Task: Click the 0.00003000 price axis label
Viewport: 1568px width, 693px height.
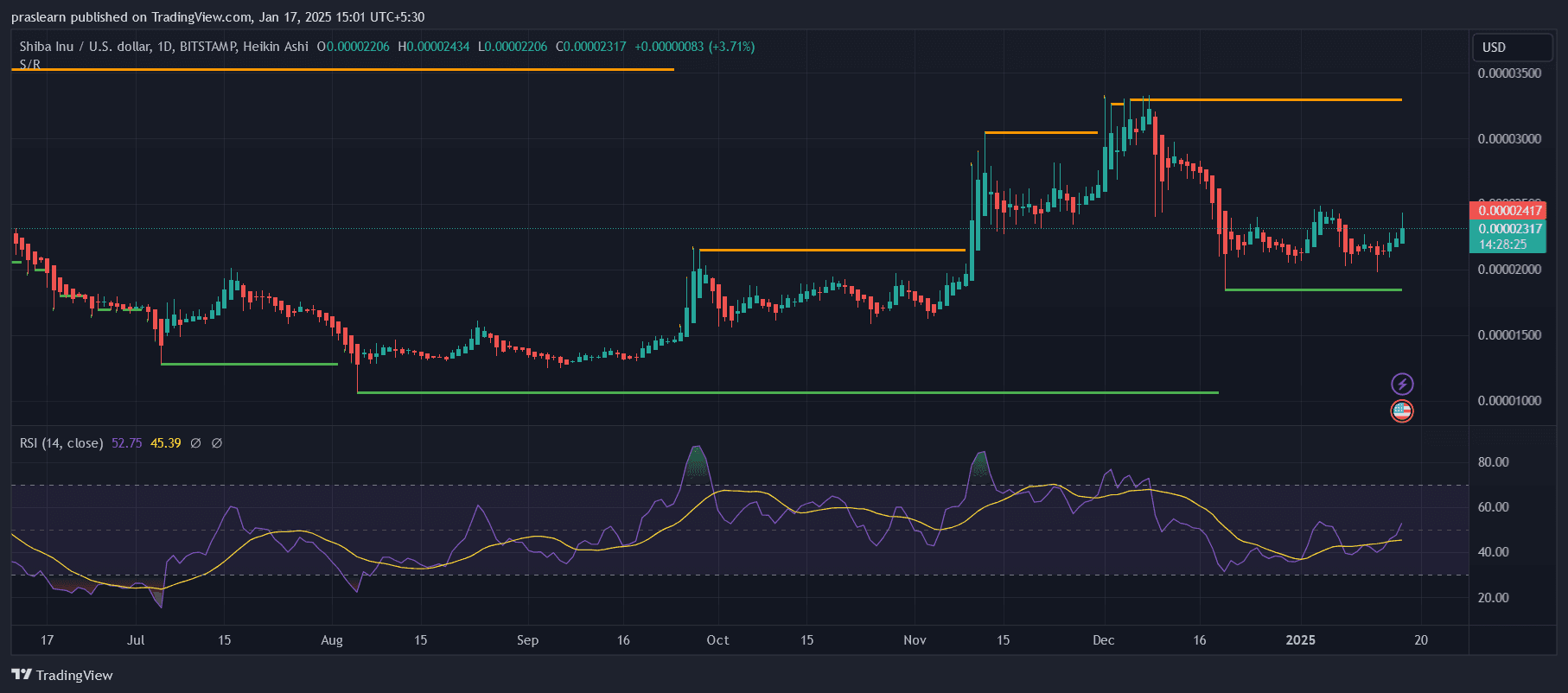Action: click(1509, 139)
